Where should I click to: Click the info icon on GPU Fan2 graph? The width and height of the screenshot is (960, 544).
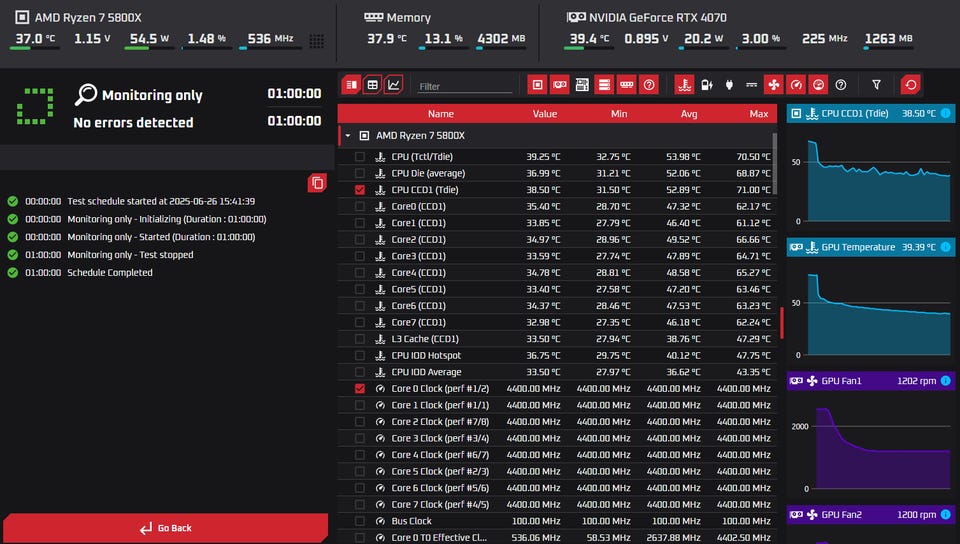(945, 515)
